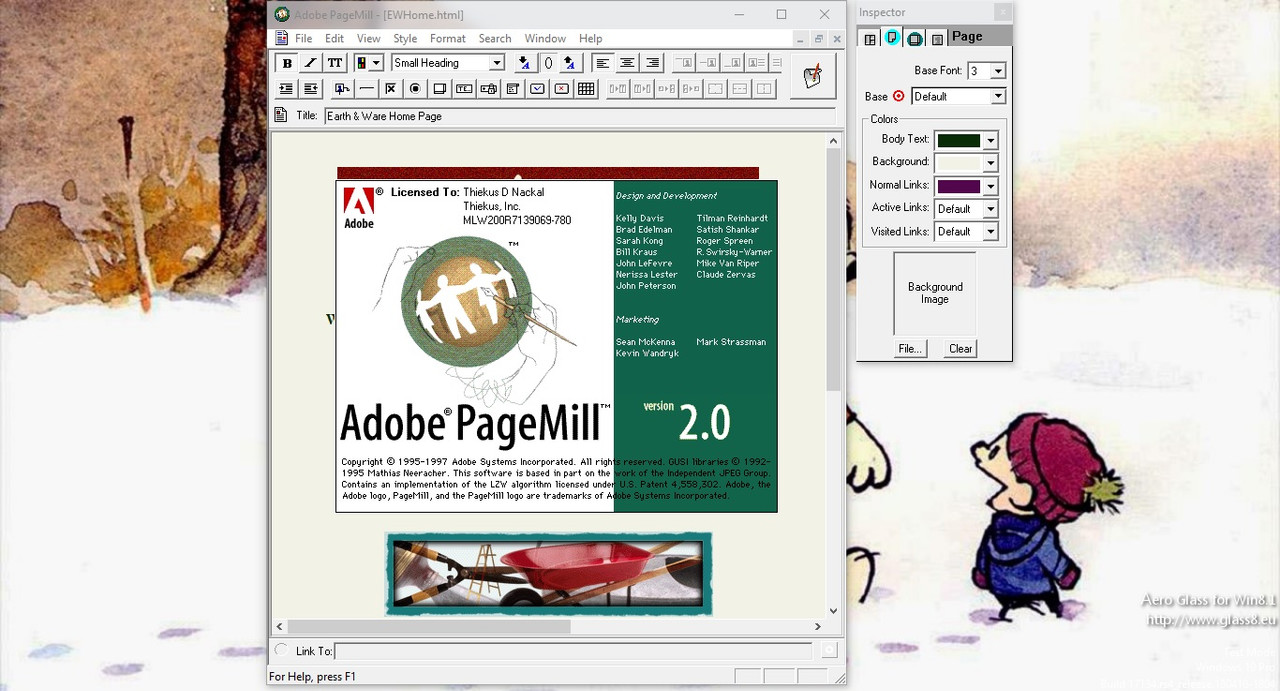Open the Search menu
This screenshot has width=1280, height=691.
tap(495, 39)
